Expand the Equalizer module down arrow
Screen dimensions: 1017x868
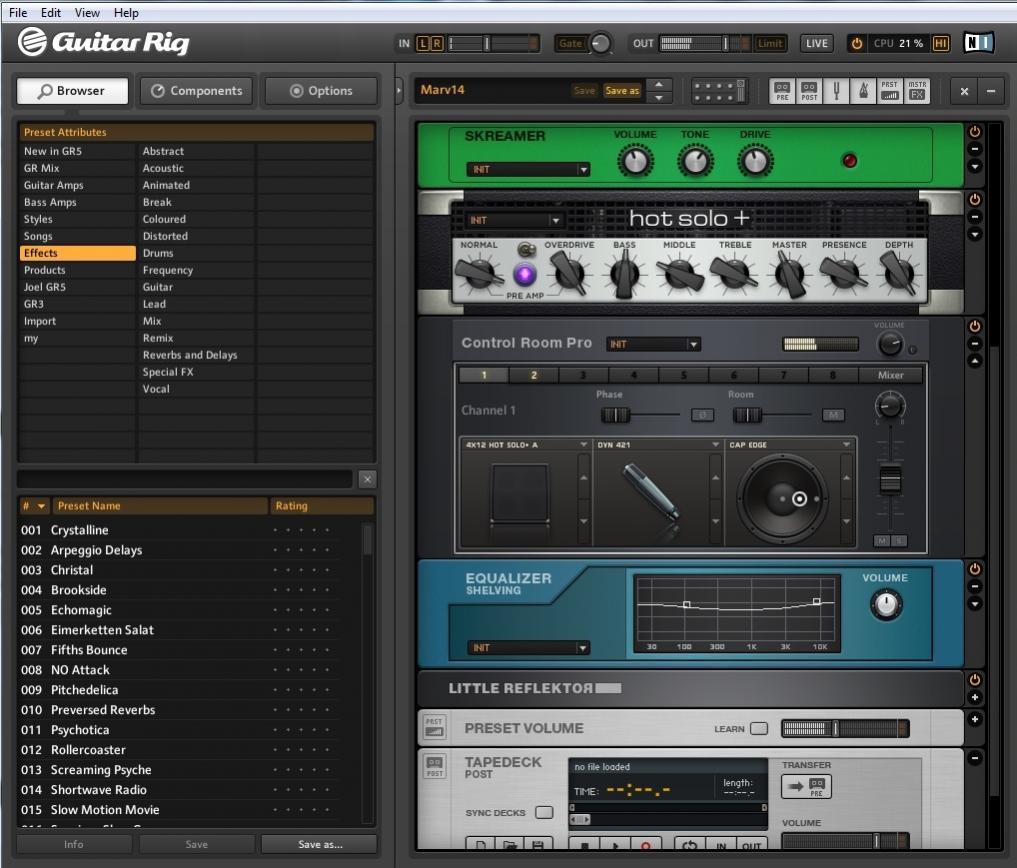974,604
